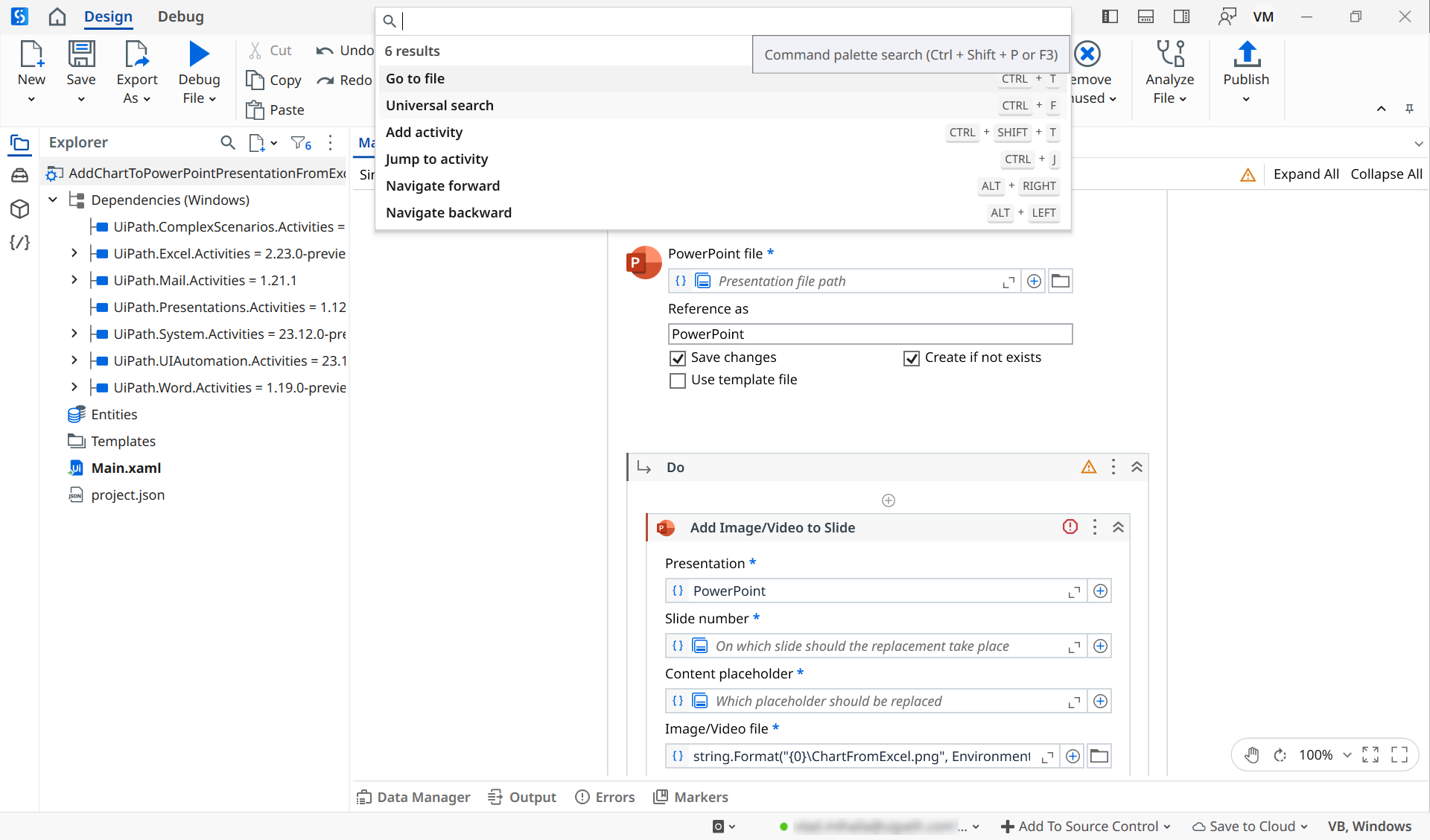
Task: Click the pan hand tool icon
Action: click(x=1252, y=755)
